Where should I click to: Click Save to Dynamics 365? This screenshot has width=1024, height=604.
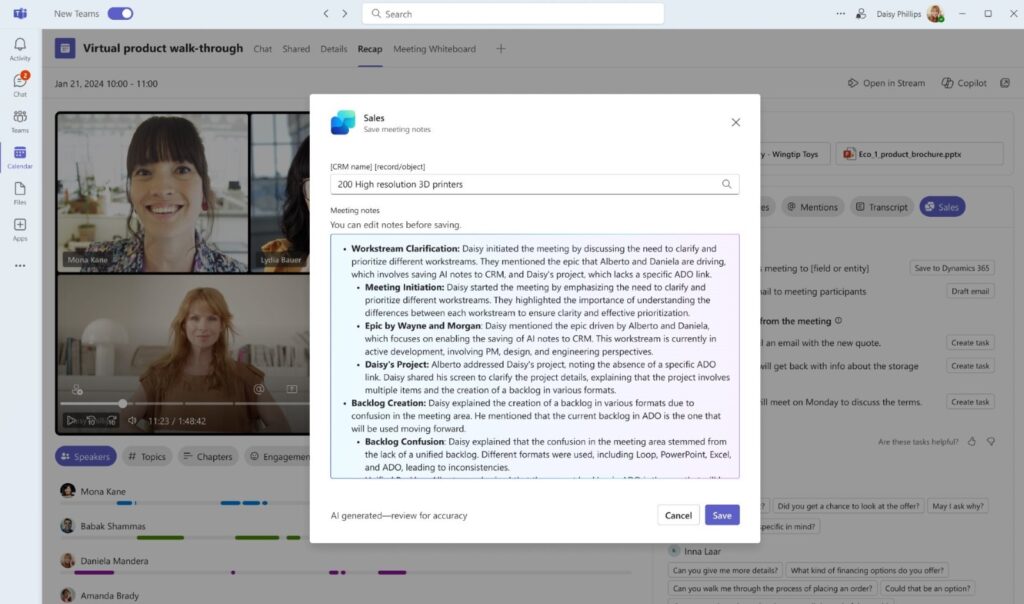pos(951,268)
